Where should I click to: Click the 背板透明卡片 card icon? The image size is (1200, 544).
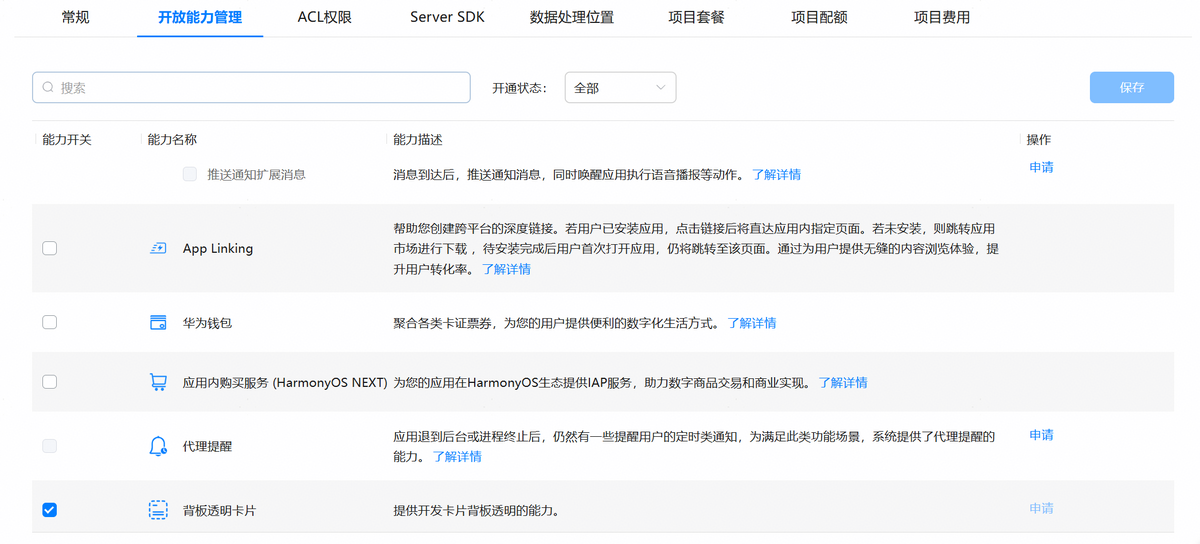pyautogui.click(x=157, y=510)
